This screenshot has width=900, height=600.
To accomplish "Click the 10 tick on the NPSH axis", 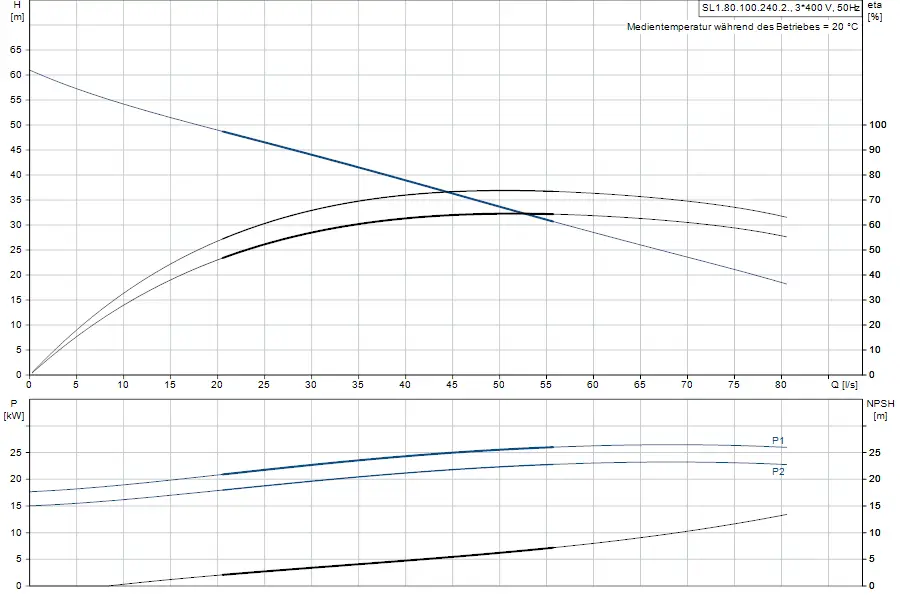I will (875, 532).
